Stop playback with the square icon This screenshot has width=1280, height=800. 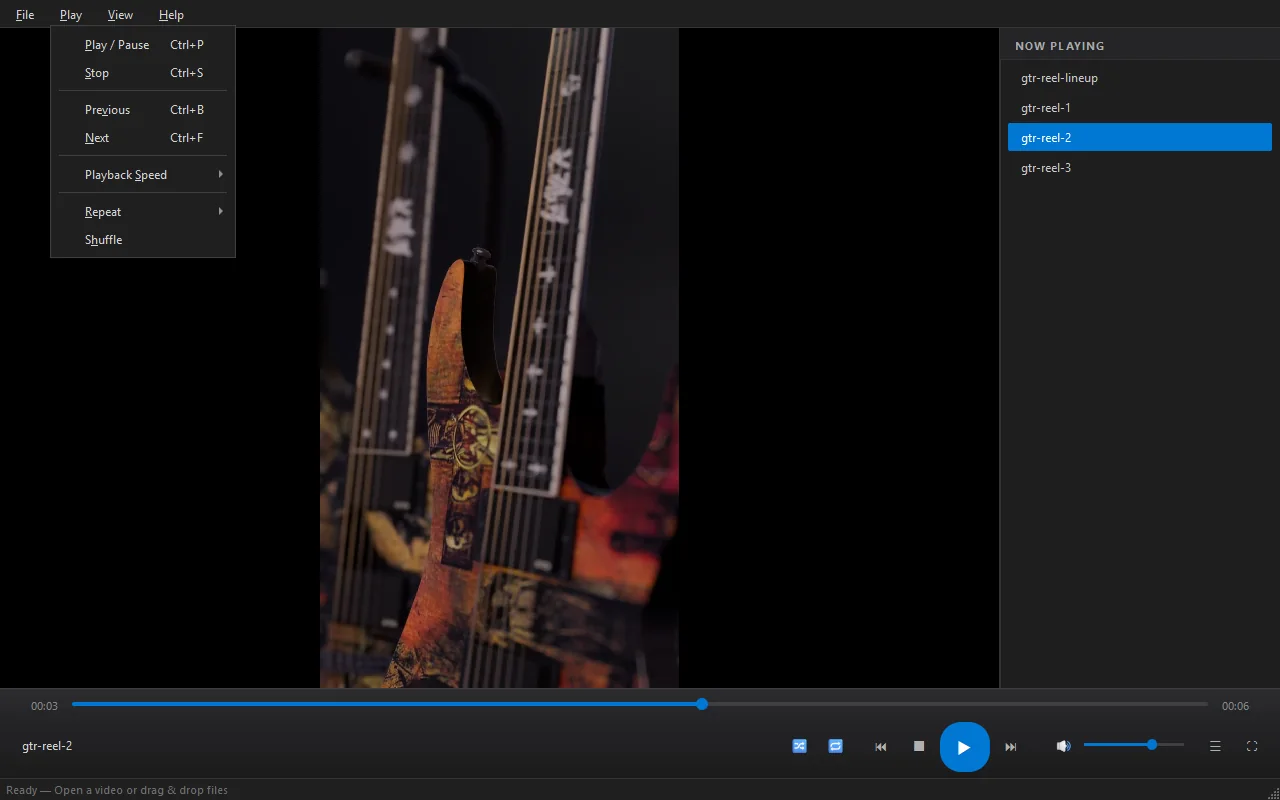[x=918, y=746]
